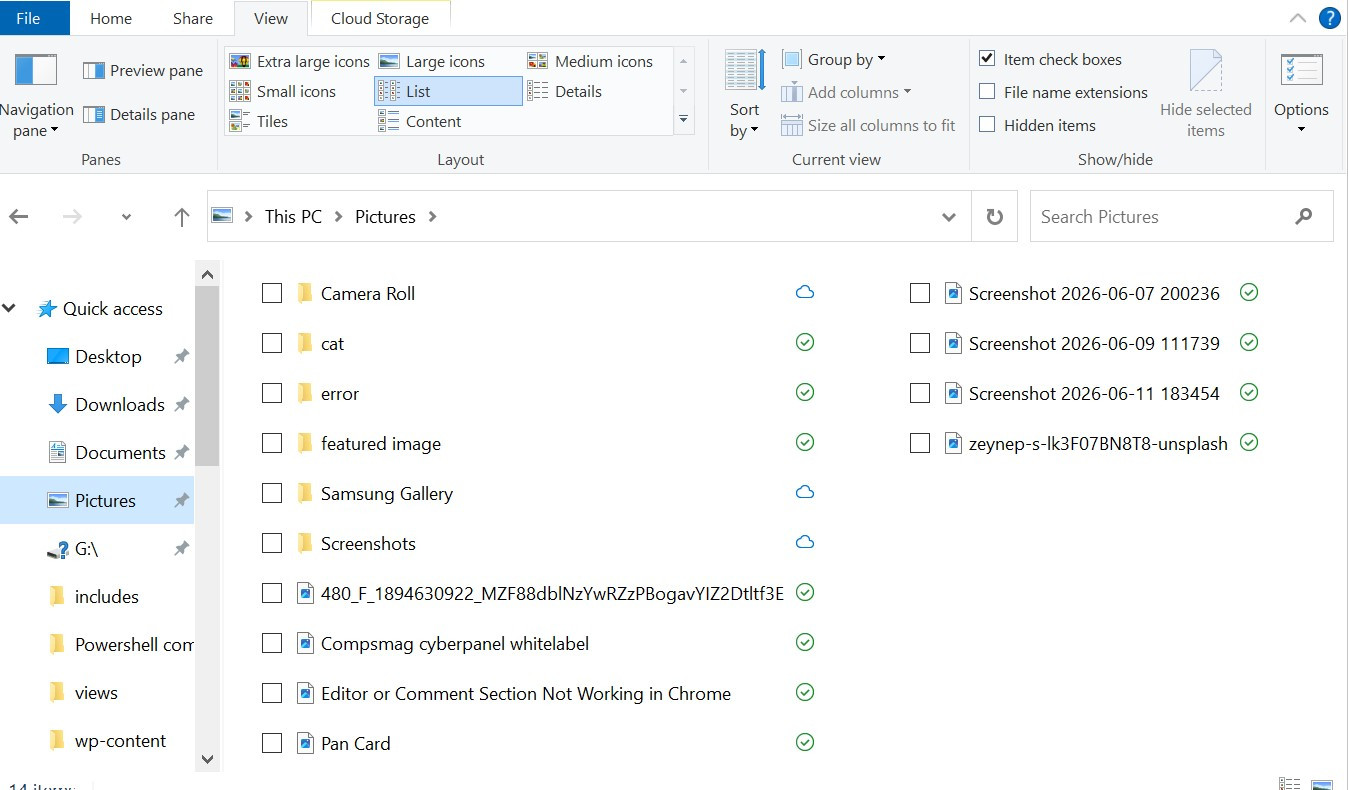Click the cat folder sync status icon
Image resolution: width=1348 pixels, height=790 pixels.
tap(805, 342)
